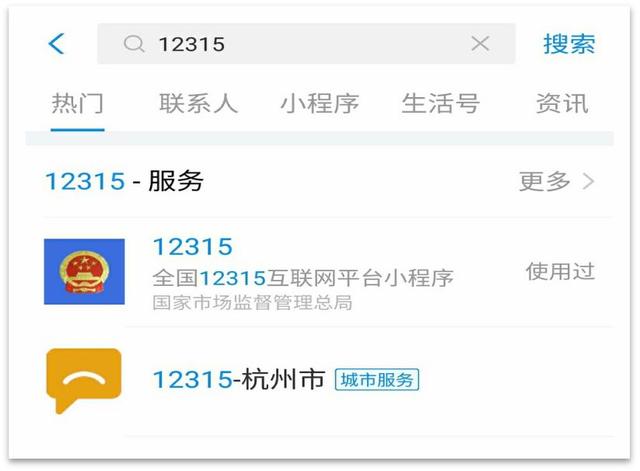Click the magnifying glass search icon
The height and width of the screenshot is (471, 640).
[134, 44]
